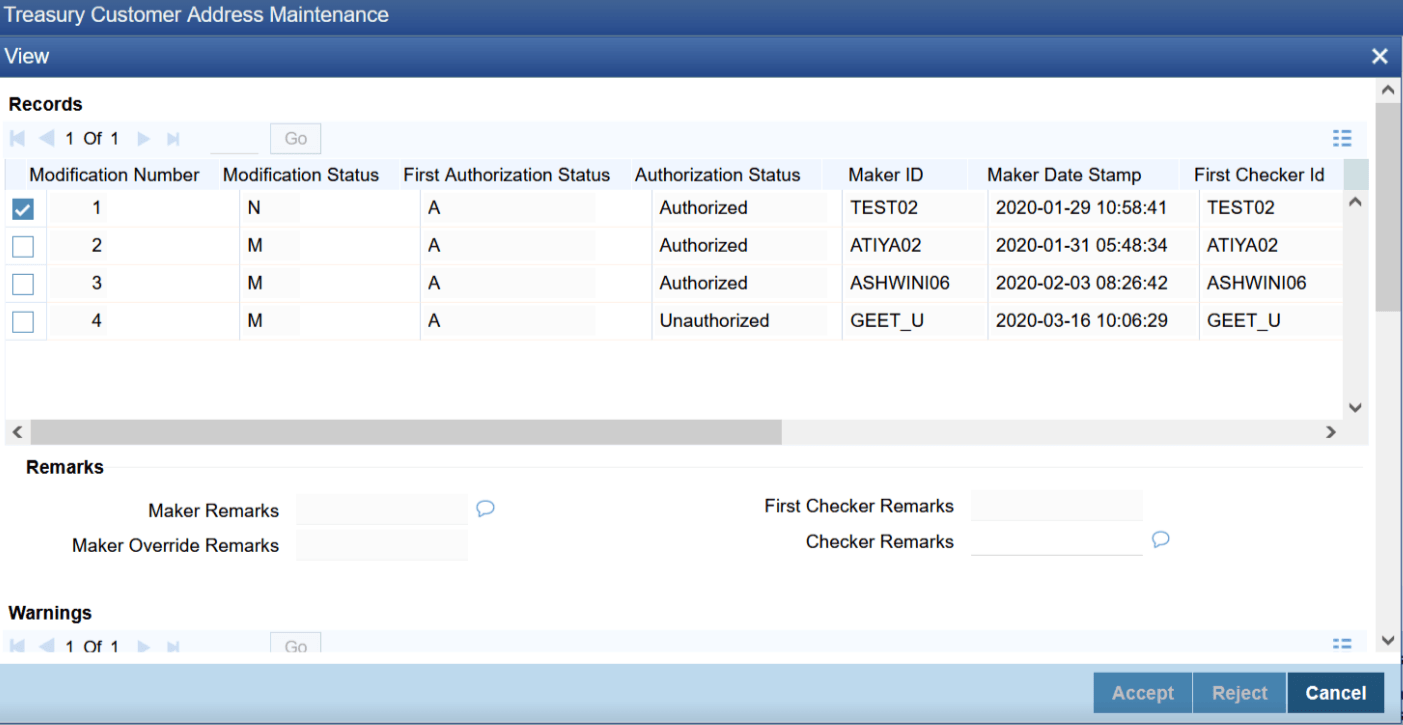The width and height of the screenshot is (1403, 725).
Task: Click Go button in Records pager
Action: [x=296, y=139]
